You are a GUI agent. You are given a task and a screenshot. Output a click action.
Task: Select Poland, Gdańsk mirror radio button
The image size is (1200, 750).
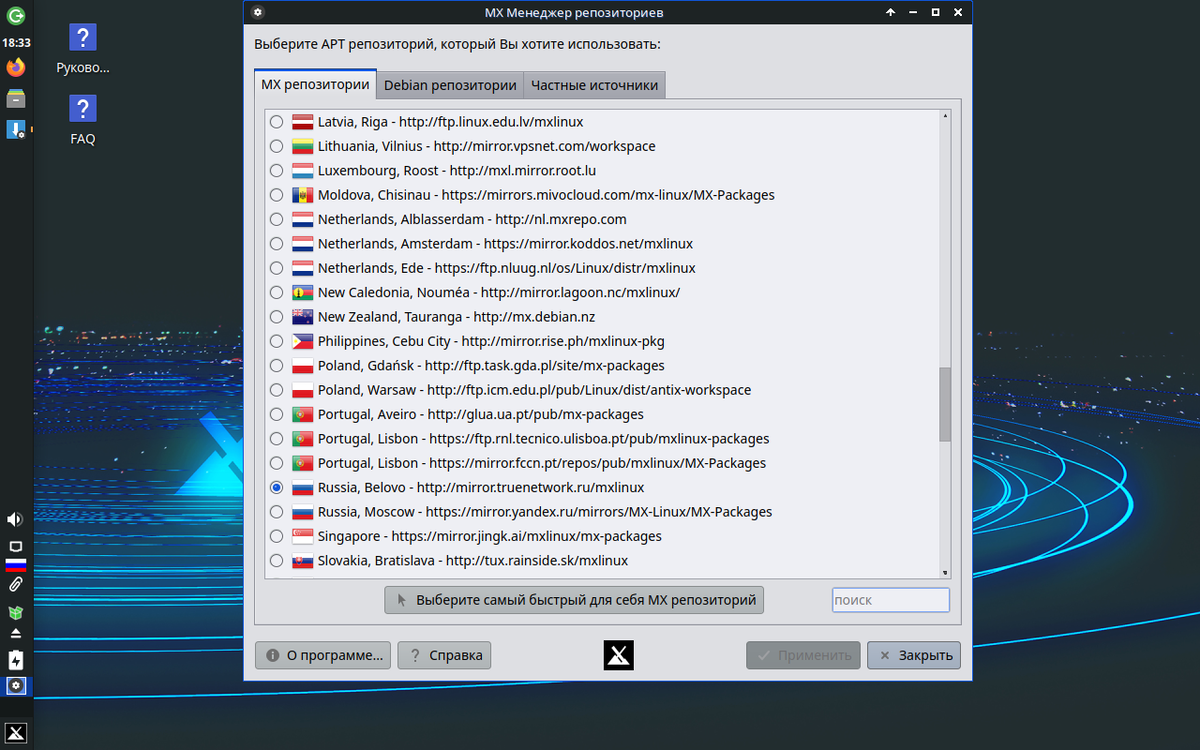(x=277, y=366)
